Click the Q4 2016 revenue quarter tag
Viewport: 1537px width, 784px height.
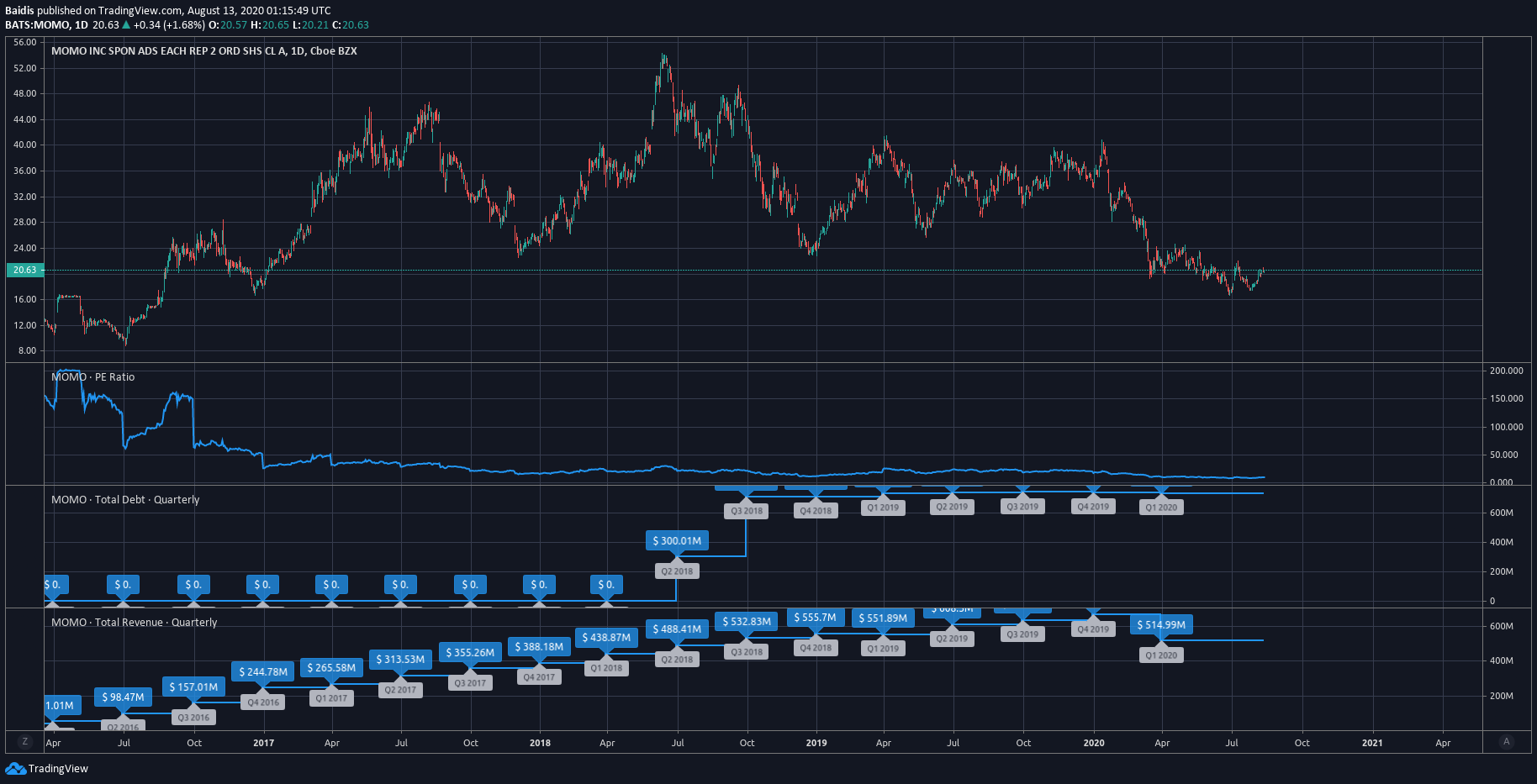pos(263,702)
